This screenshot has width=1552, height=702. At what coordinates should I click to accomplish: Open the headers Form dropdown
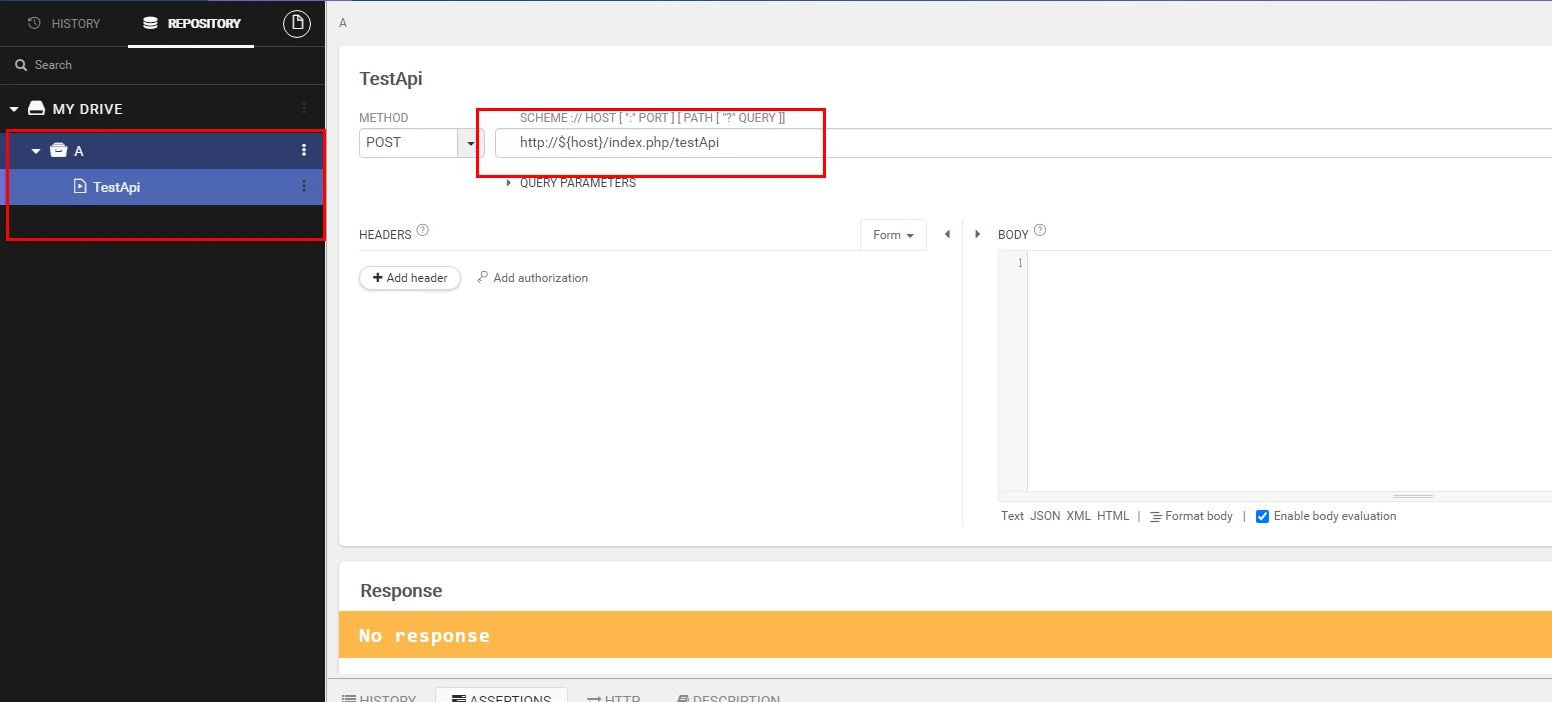point(893,235)
